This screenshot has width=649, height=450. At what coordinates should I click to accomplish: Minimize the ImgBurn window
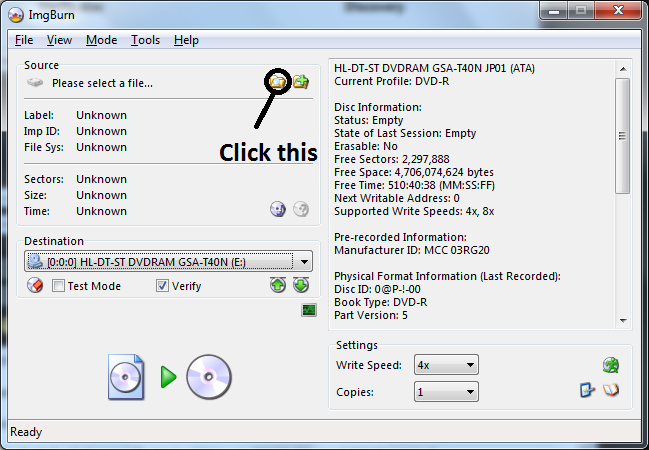click(554, 11)
